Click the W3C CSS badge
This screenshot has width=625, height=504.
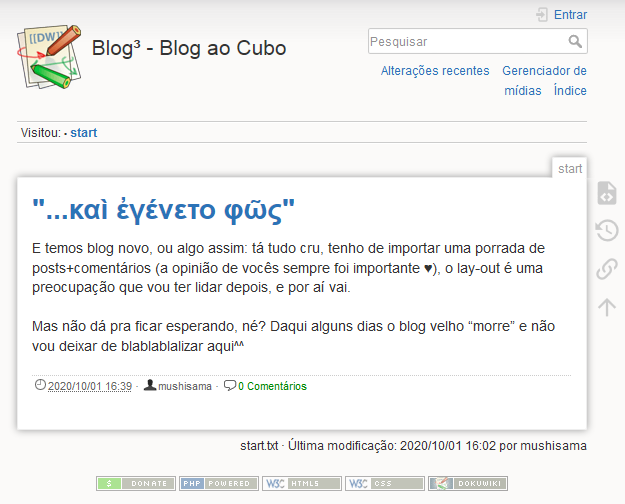pos(385,483)
